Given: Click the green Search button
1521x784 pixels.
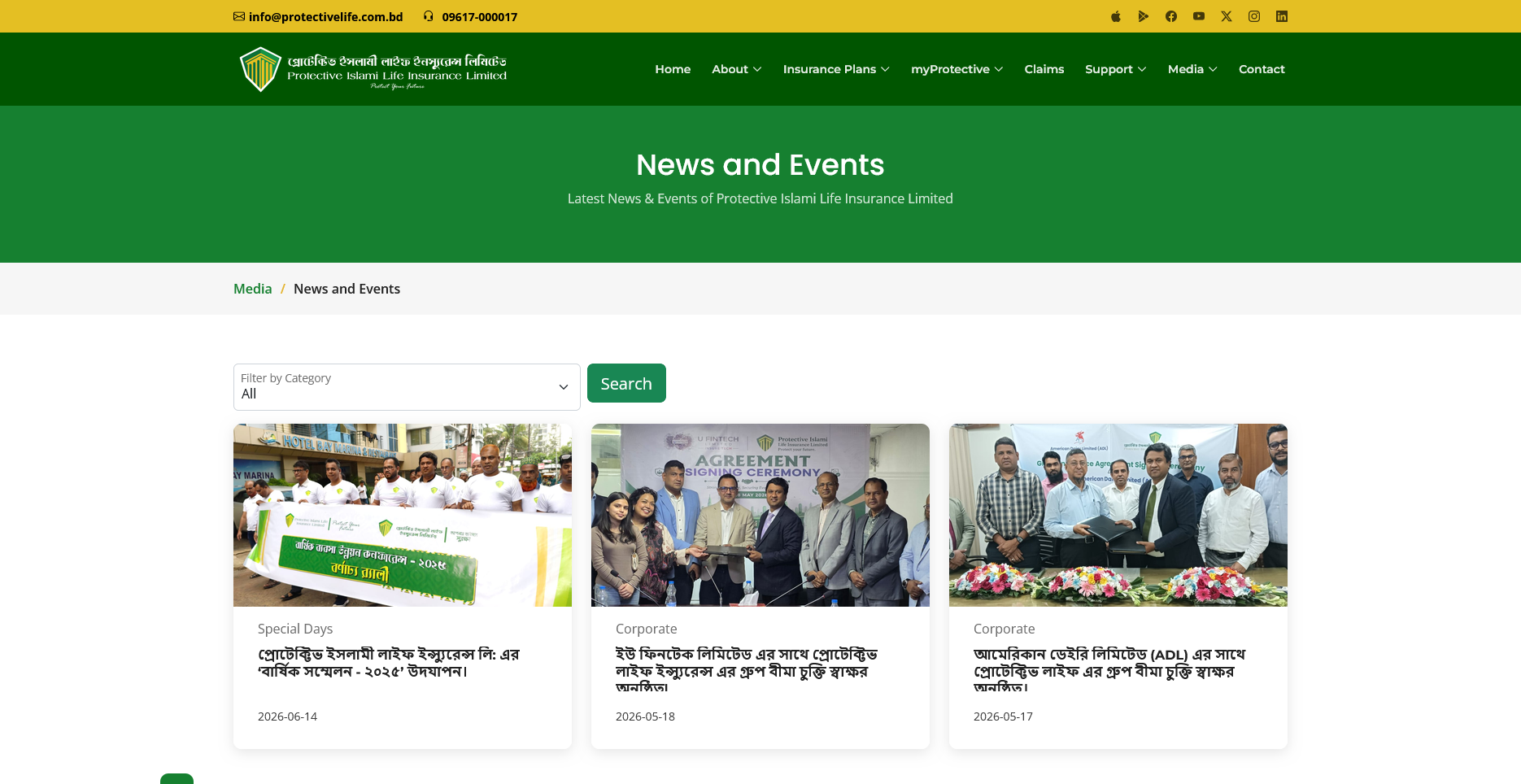Looking at the screenshot, I should coord(626,383).
